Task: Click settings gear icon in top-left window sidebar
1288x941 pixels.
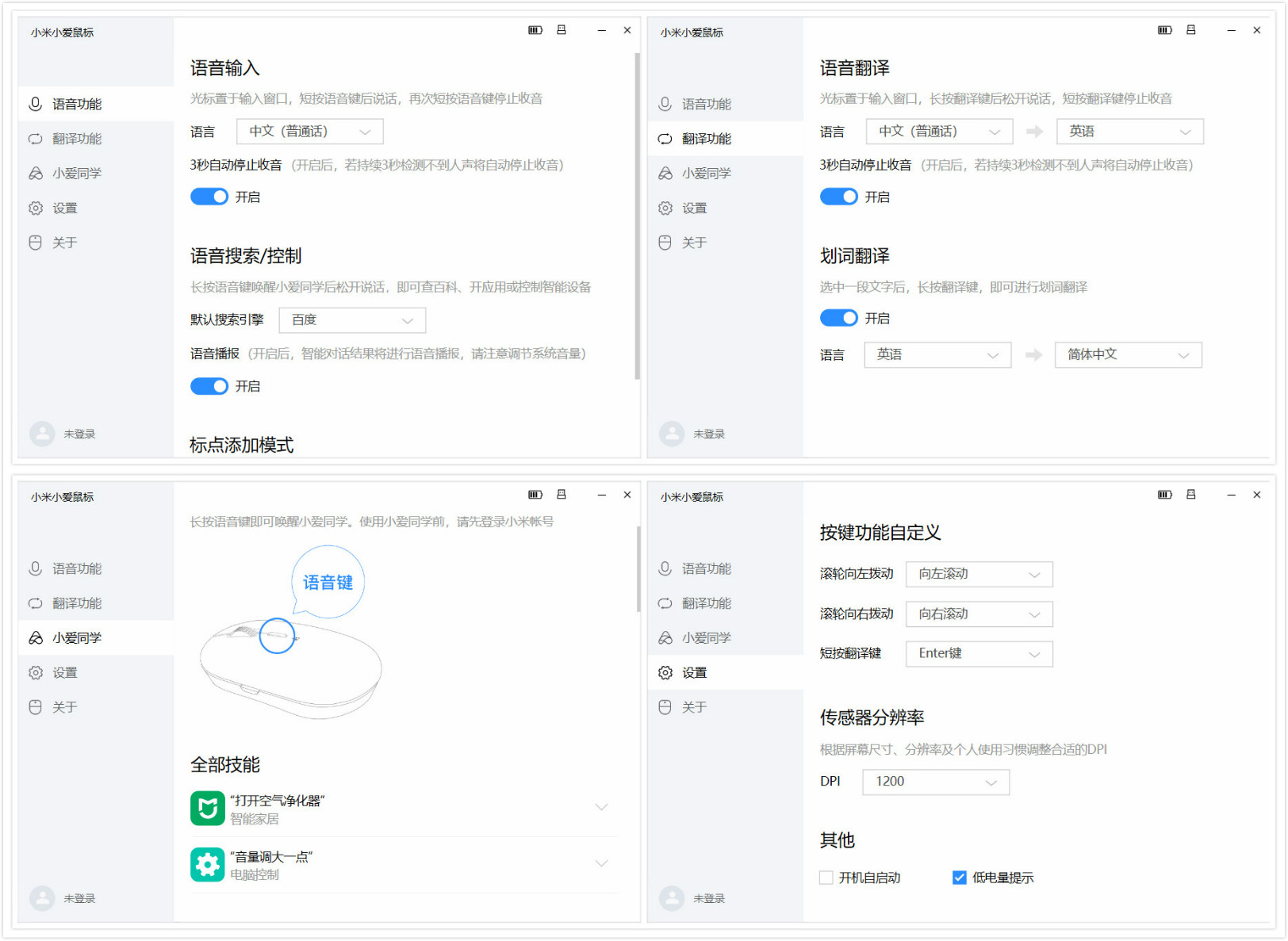Action: [x=36, y=208]
